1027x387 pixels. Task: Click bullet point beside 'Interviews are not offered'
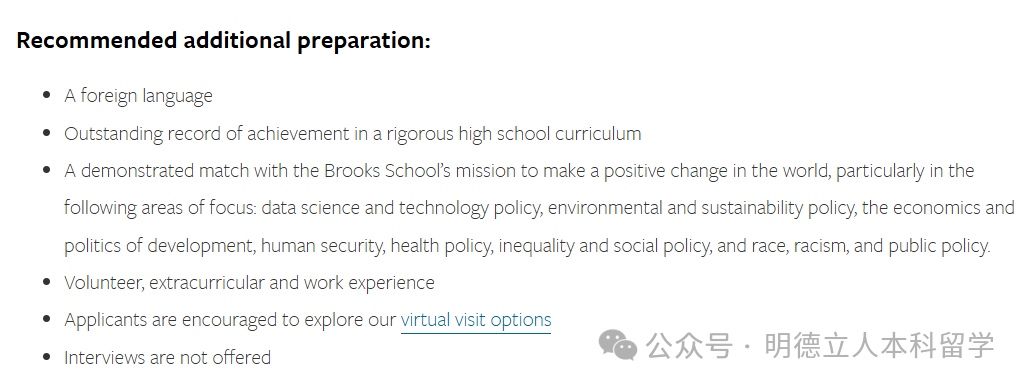(47, 357)
